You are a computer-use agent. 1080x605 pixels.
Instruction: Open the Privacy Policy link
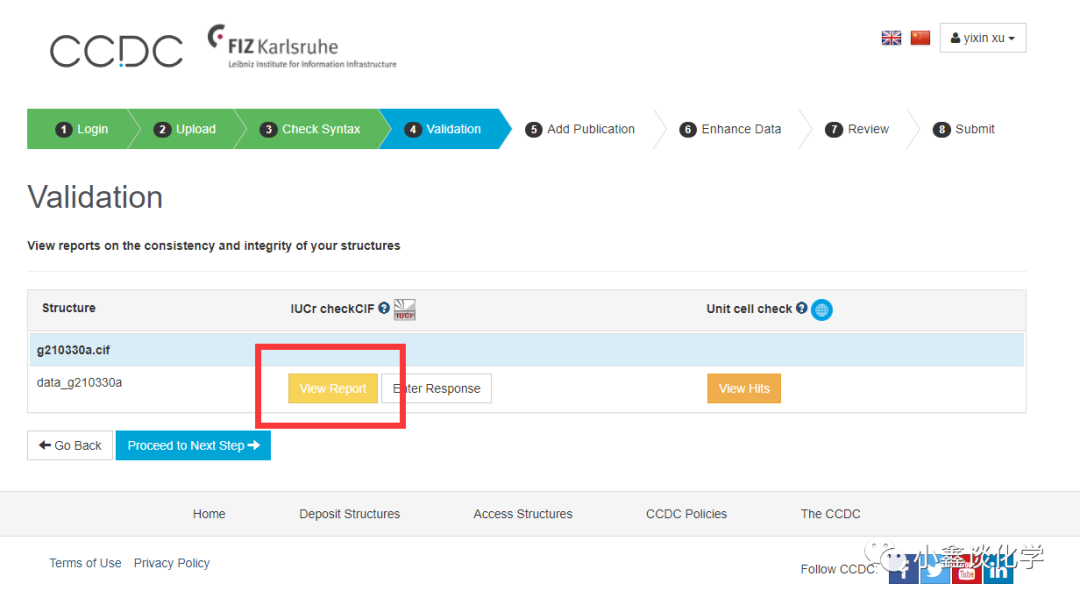(x=172, y=563)
